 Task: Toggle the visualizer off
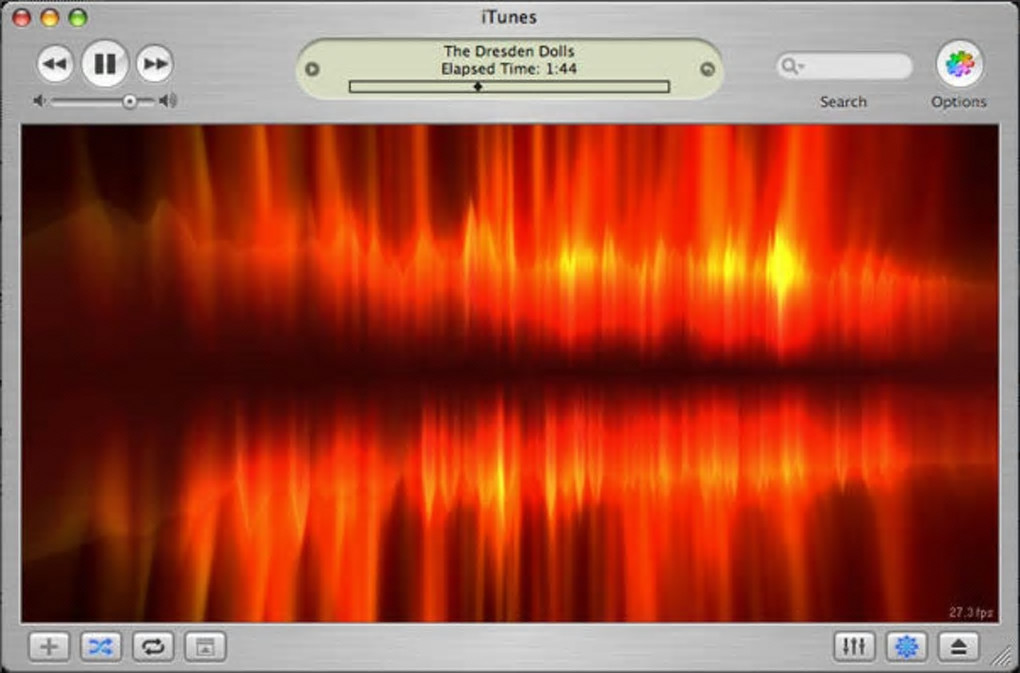click(x=906, y=646)
